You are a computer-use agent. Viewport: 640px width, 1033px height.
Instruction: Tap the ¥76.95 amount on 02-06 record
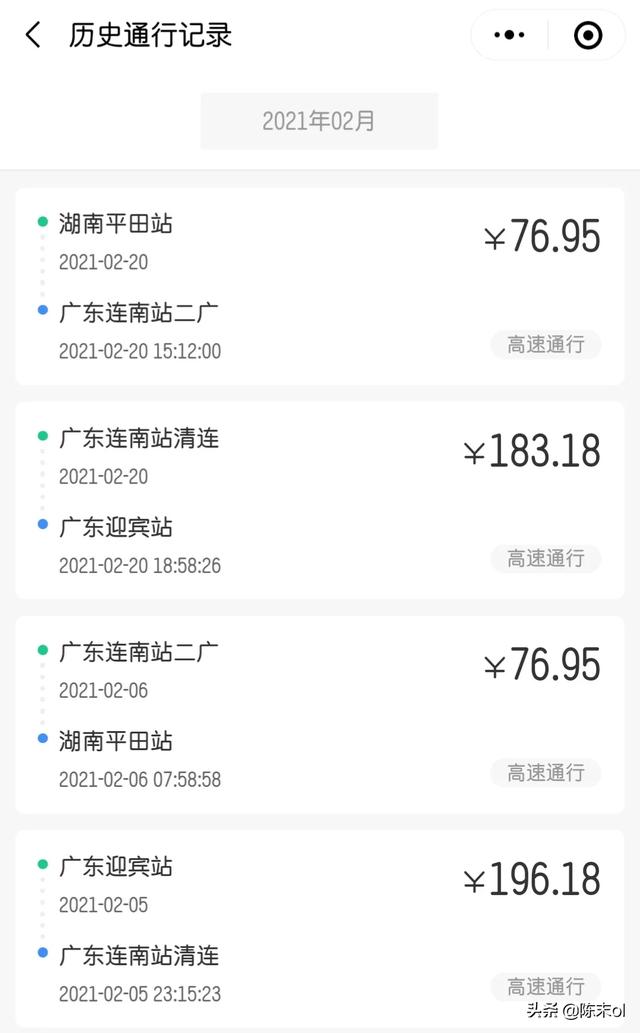pos(542,666)
